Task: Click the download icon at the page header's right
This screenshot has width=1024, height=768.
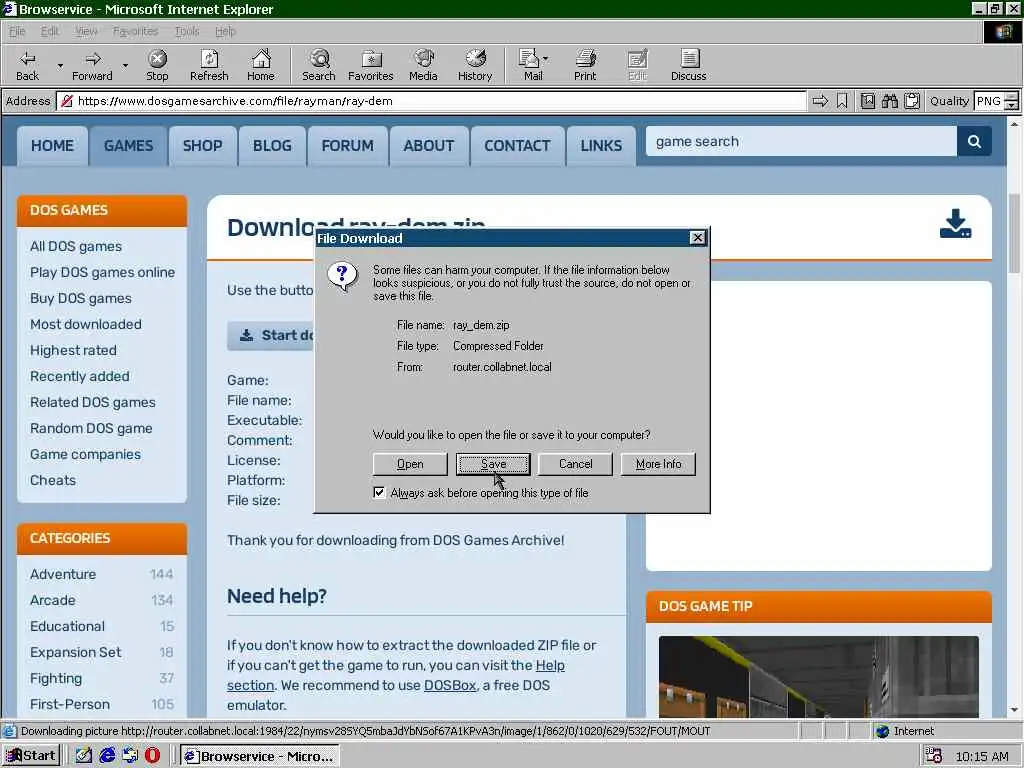Action: point(955,224)
